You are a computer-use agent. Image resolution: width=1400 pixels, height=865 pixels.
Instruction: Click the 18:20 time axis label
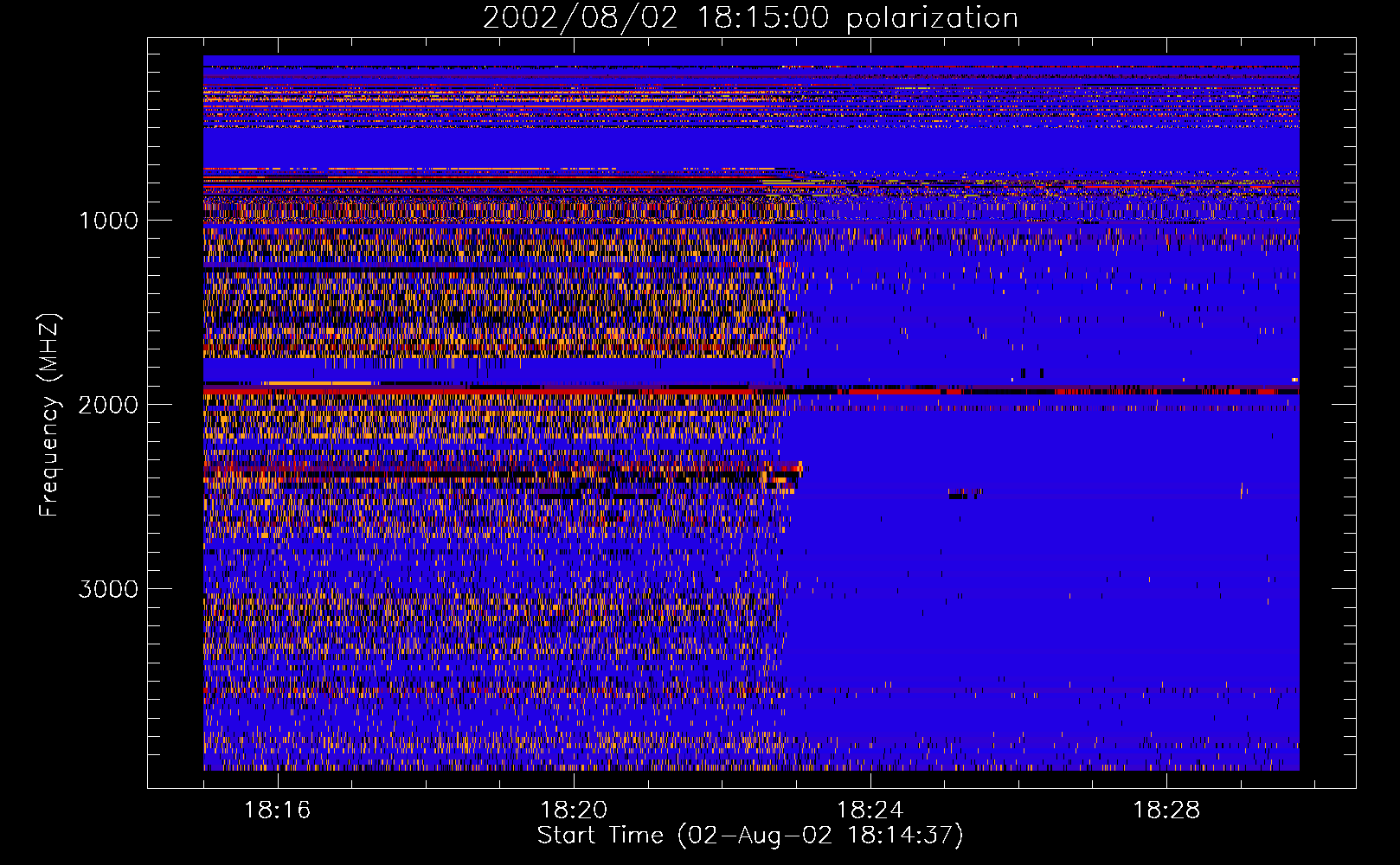(x=574, y=811)
